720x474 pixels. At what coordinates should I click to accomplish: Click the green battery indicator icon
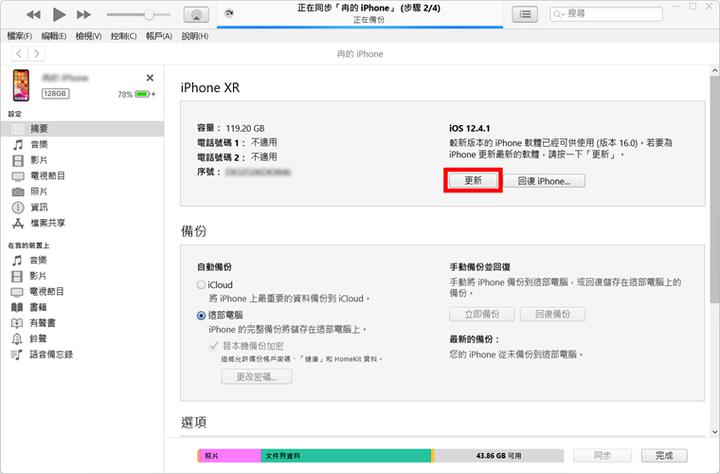click(x=142, y=94)
